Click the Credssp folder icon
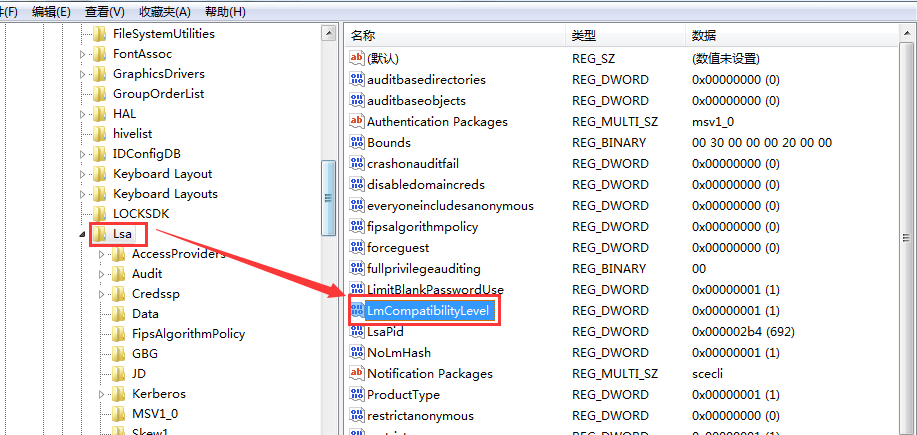This screenshot has width=917, height=435. (x=119, y=294)
